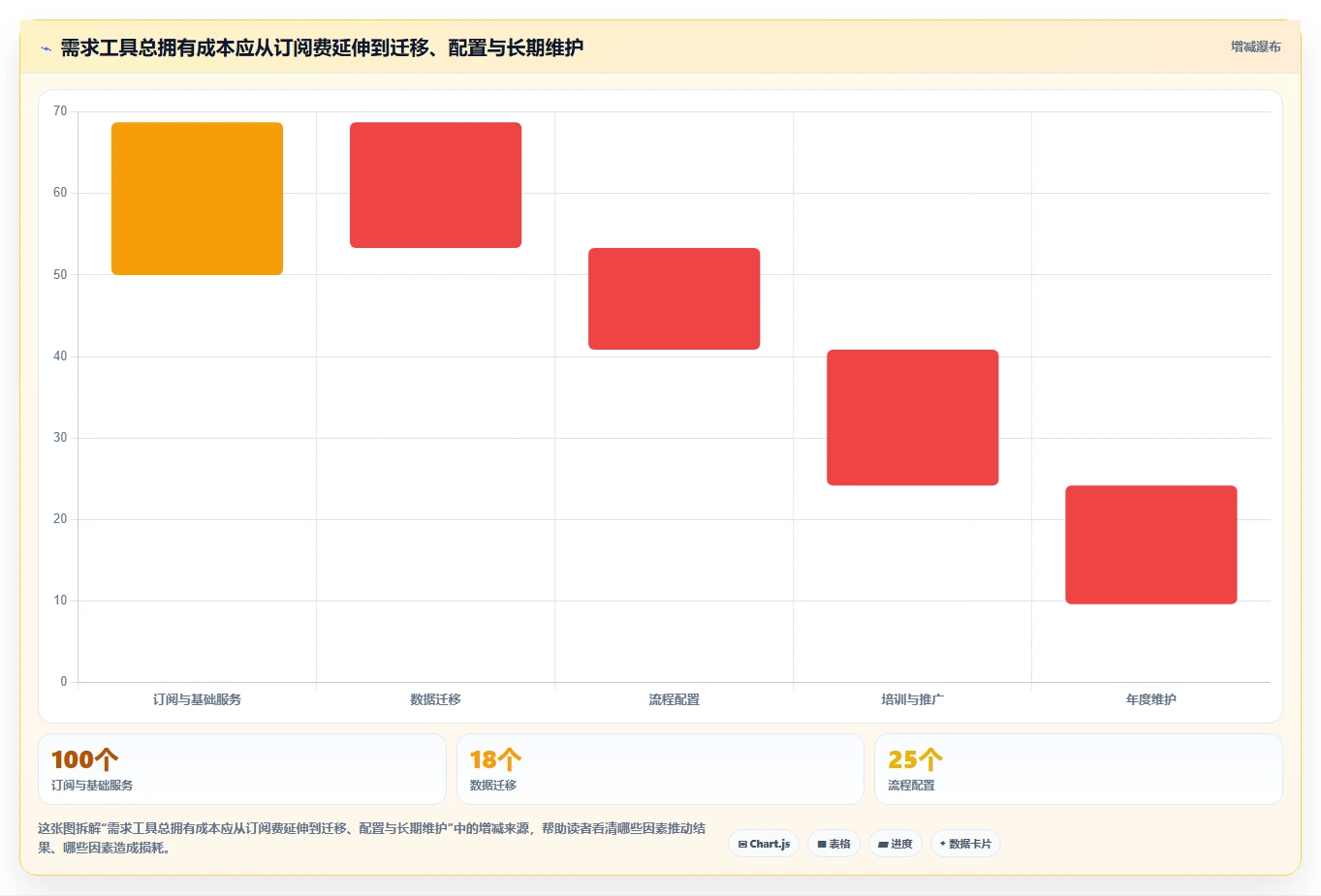Click the Chart.js tag chip
The height and width of the screenshot is (896, 1321).
(764, 844)
